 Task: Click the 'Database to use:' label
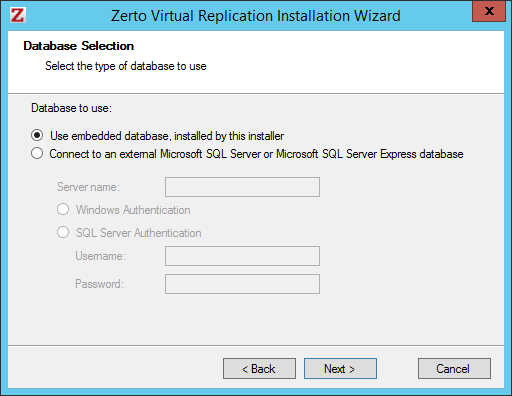point(71,108)
